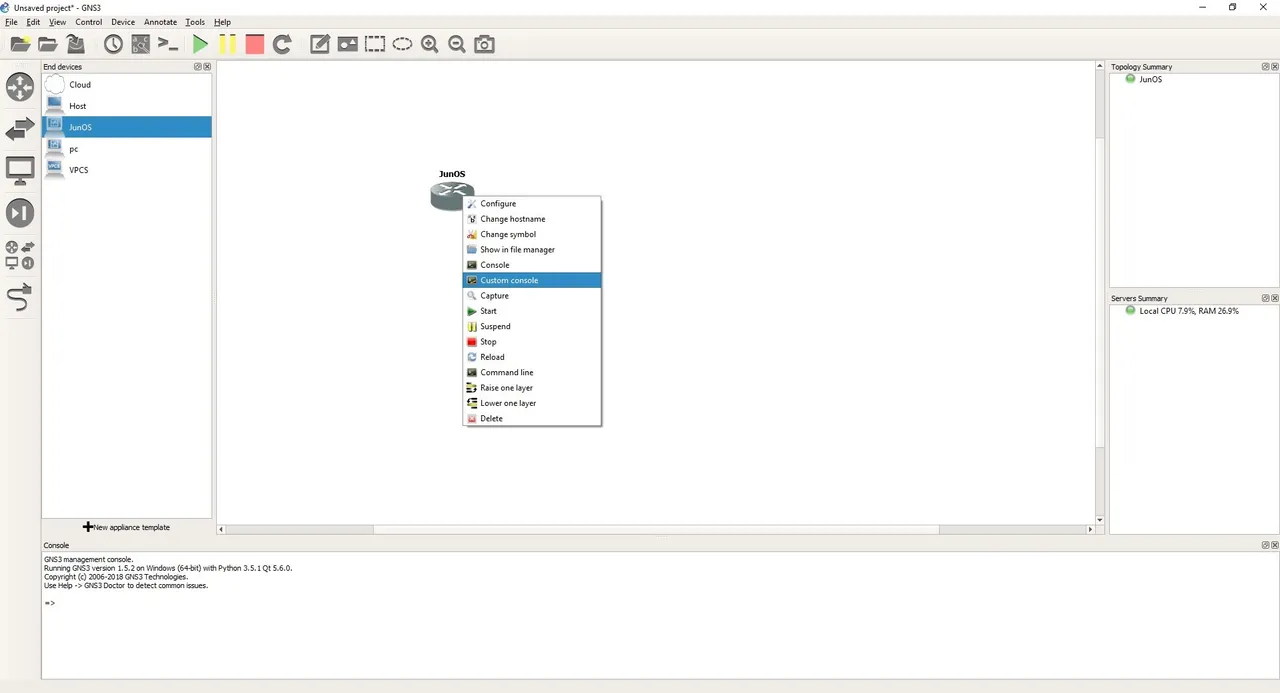Click the Zoom in magnifier icon

click(430, 44)
